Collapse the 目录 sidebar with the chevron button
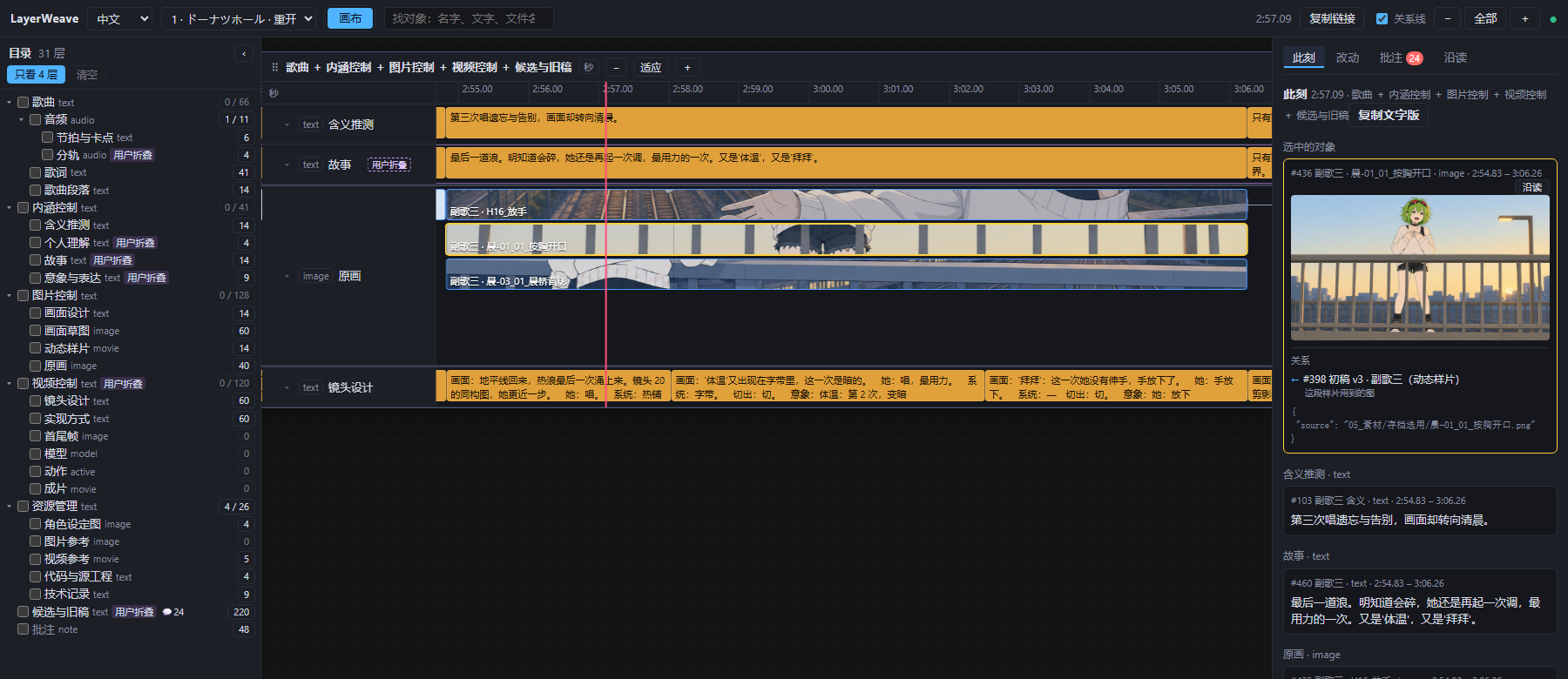1568x679 pixels. coord(244,54)
